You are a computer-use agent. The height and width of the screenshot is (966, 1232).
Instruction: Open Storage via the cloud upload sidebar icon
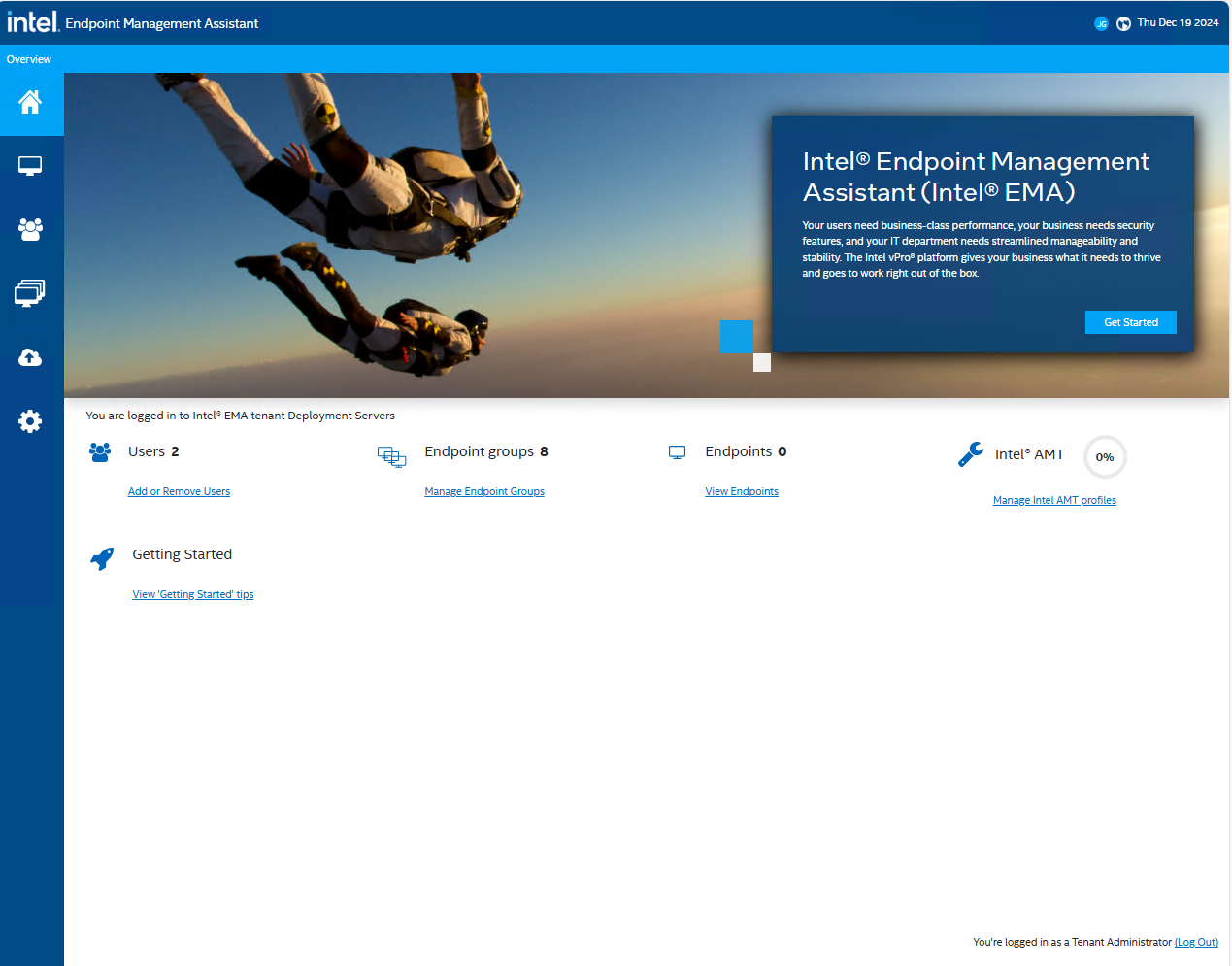(30, 357)
